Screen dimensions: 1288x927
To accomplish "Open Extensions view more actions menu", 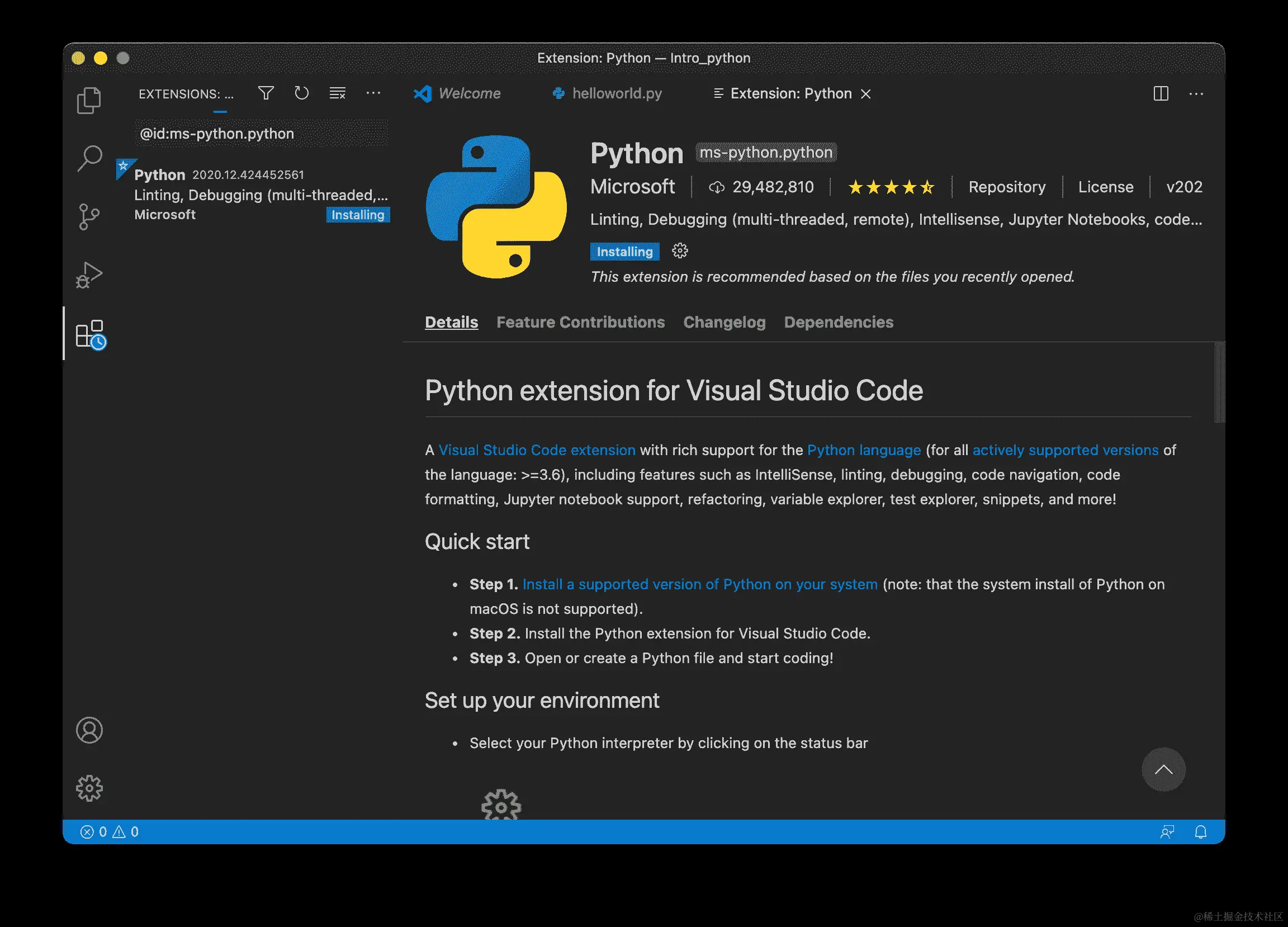I will click(x=373, y=93).
